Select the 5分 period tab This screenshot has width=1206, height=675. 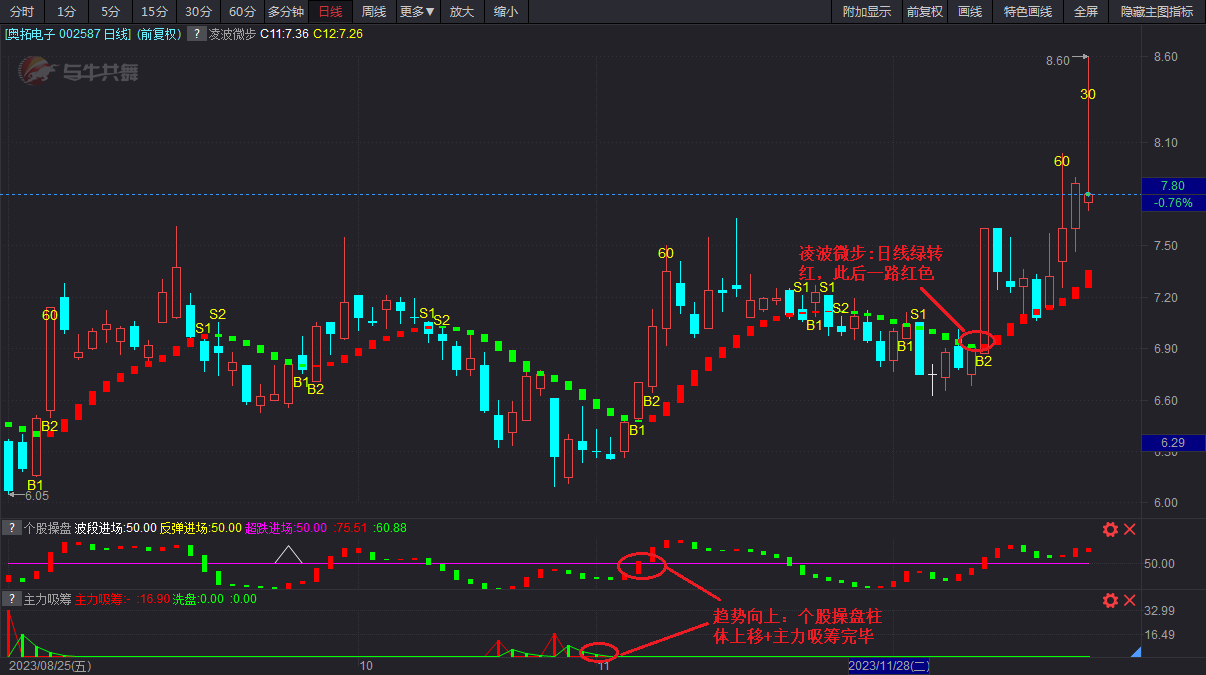click(110, 12)
